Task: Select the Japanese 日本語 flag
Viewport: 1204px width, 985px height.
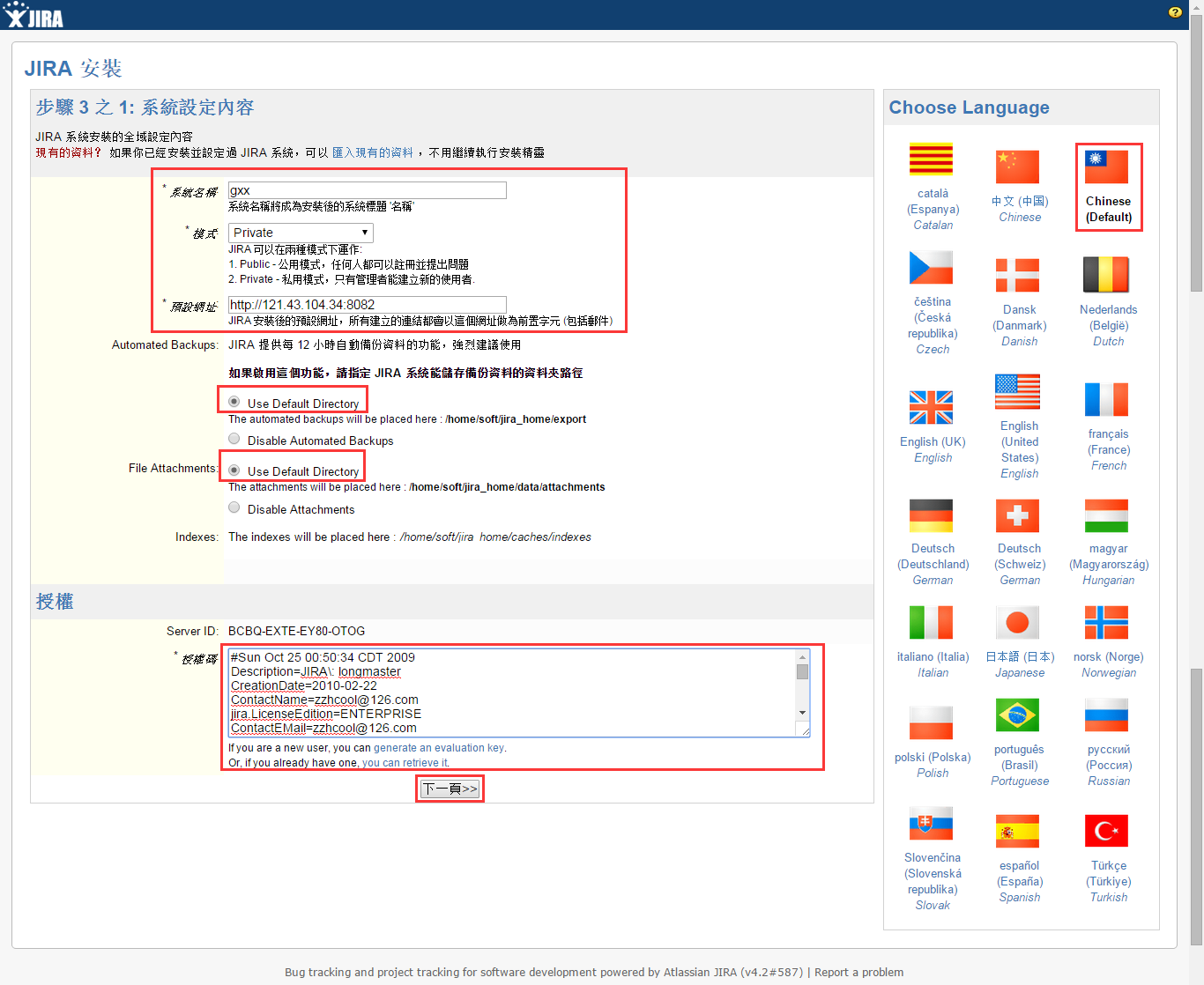Action: coord(1018,623)
